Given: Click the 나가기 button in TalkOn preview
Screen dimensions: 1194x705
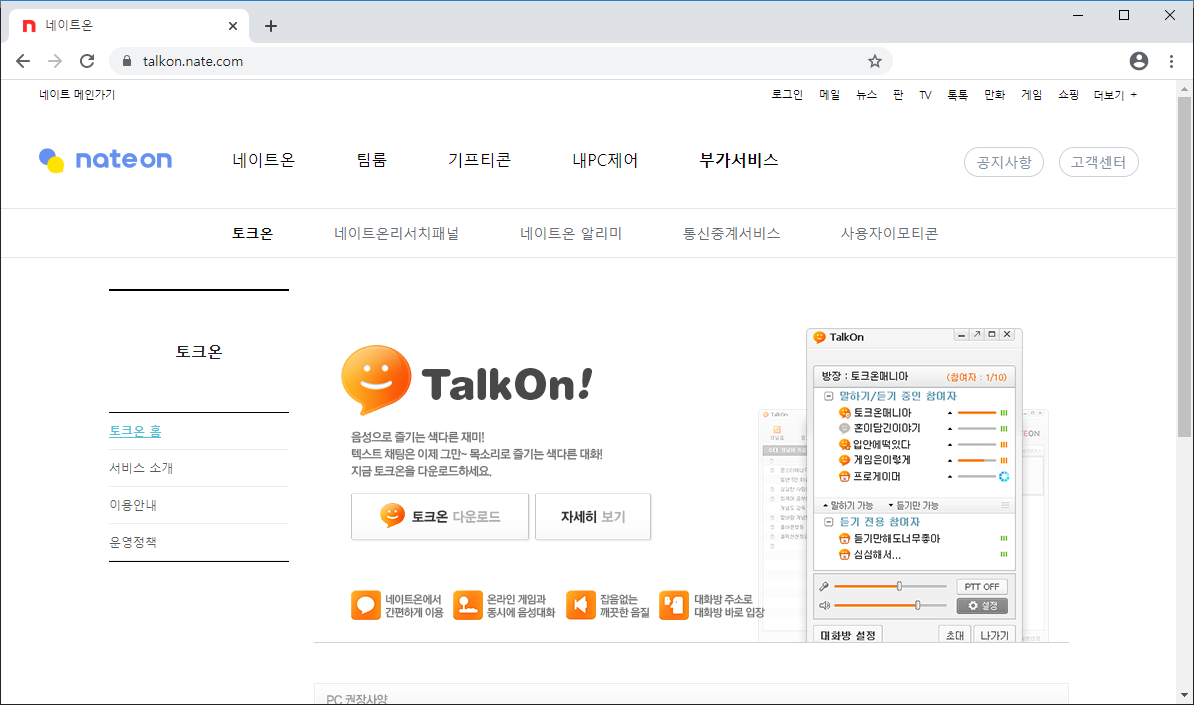Looking at the screenshot, I should (994, 634).
